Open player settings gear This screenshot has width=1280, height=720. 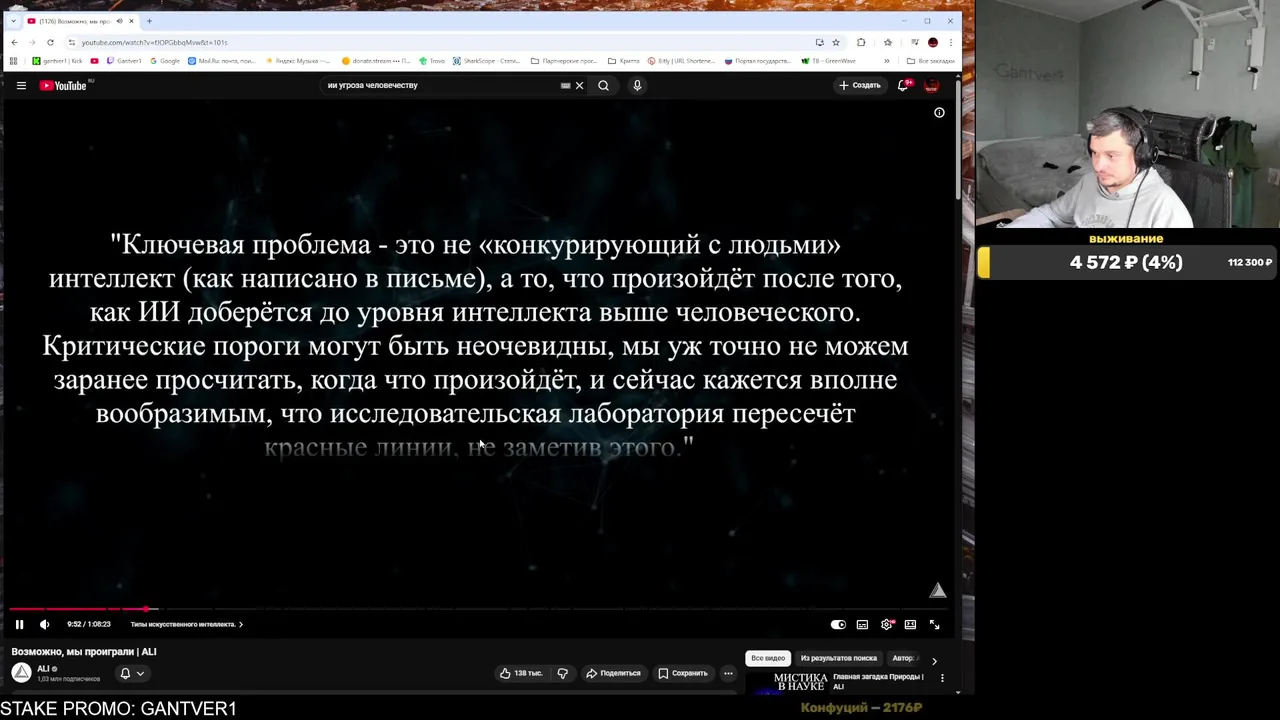886,624
